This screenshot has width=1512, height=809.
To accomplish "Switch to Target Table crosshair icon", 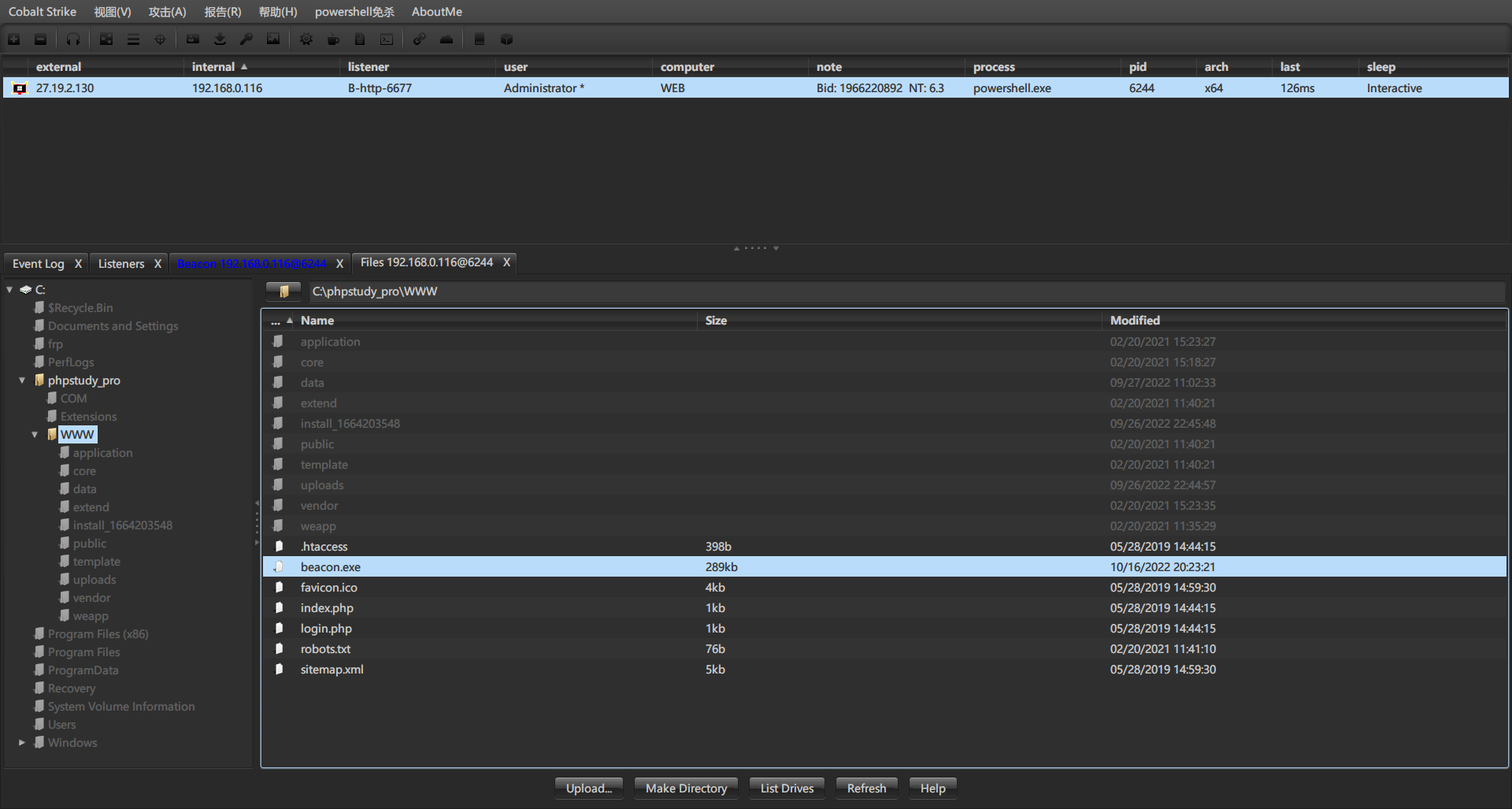I will click(160, 39).
